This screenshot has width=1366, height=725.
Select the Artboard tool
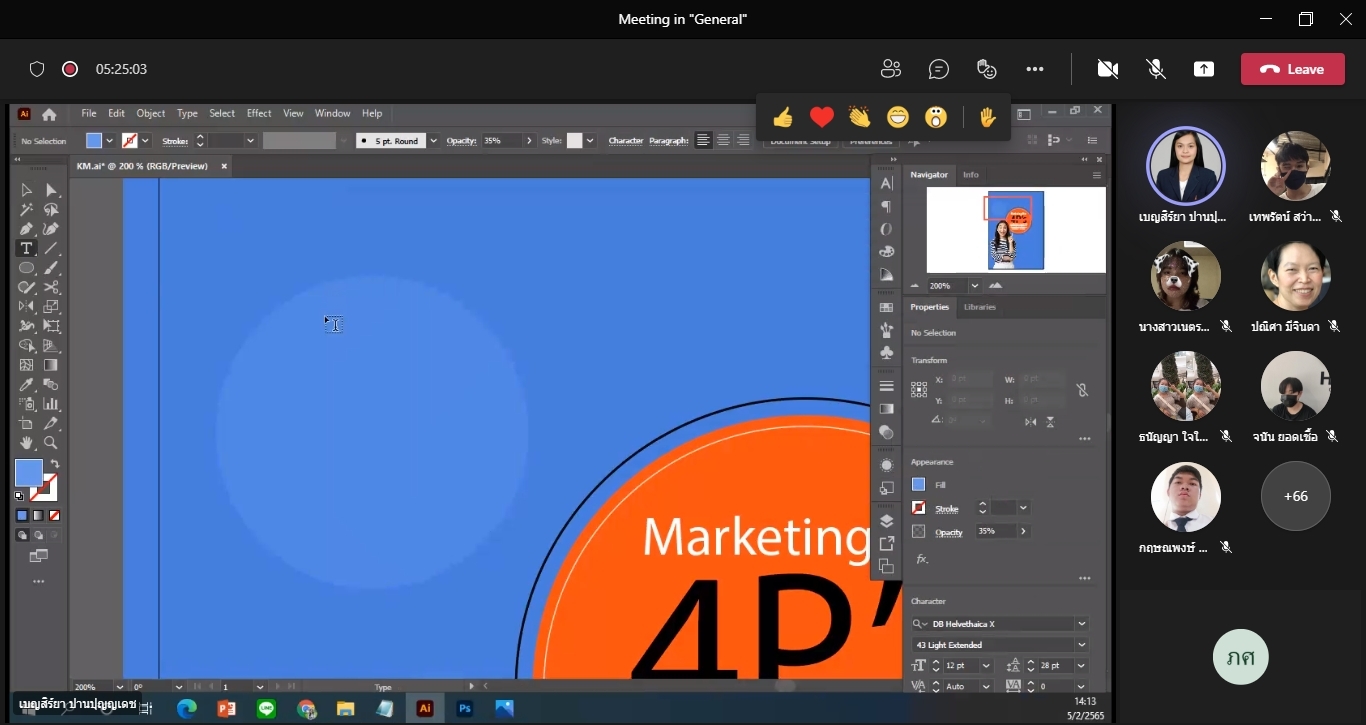pos(27,423)
